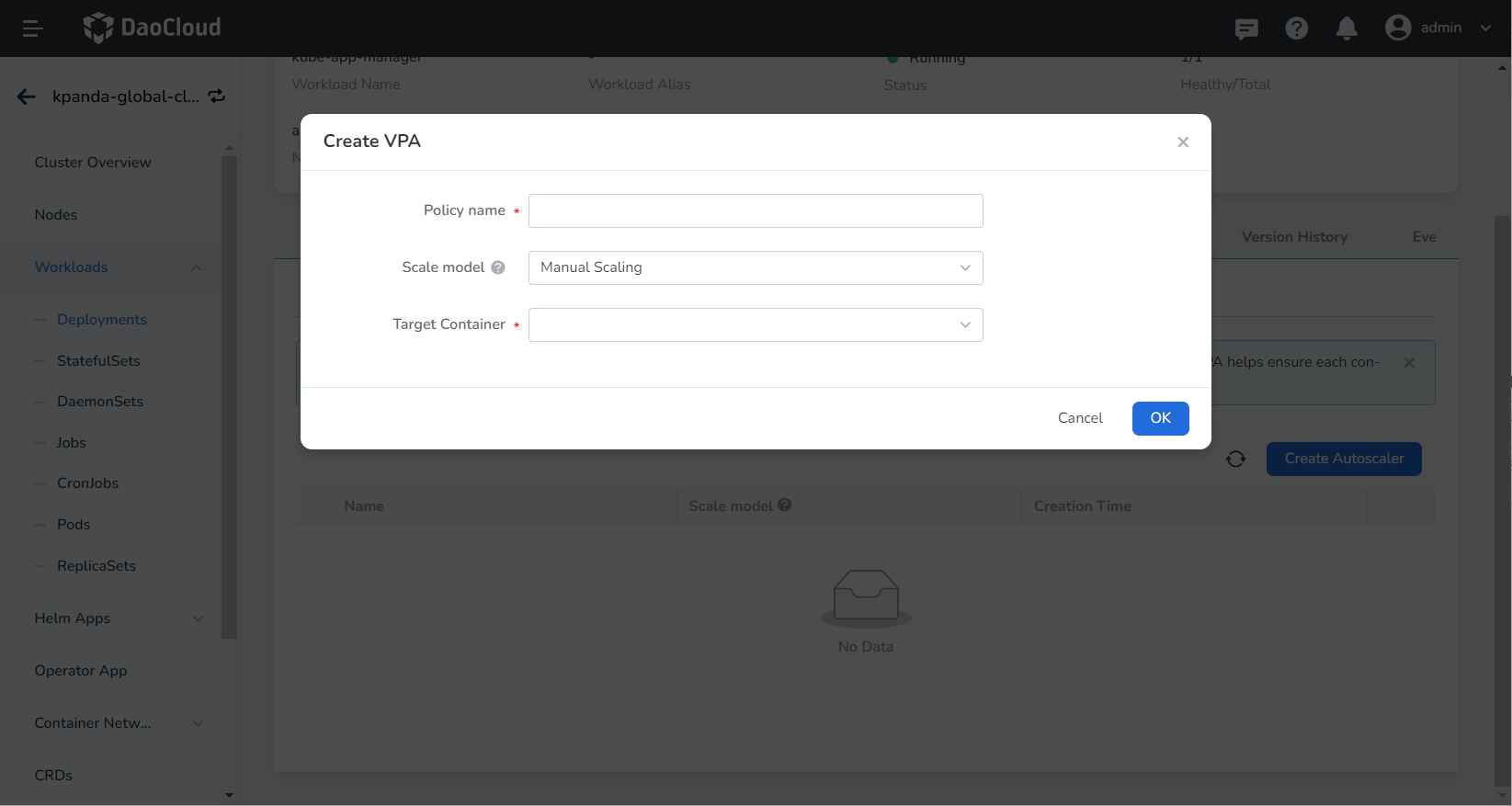Open the Scale model Manual Scaling dropdown
The width and height of the screenshot is (1512, 806).
pos(756,267)
